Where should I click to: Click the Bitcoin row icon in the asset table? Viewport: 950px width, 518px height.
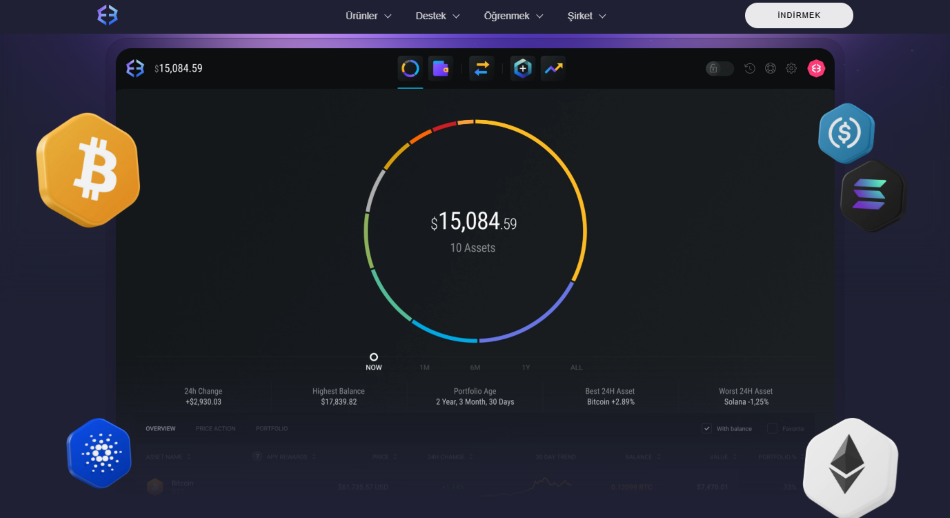155,486
